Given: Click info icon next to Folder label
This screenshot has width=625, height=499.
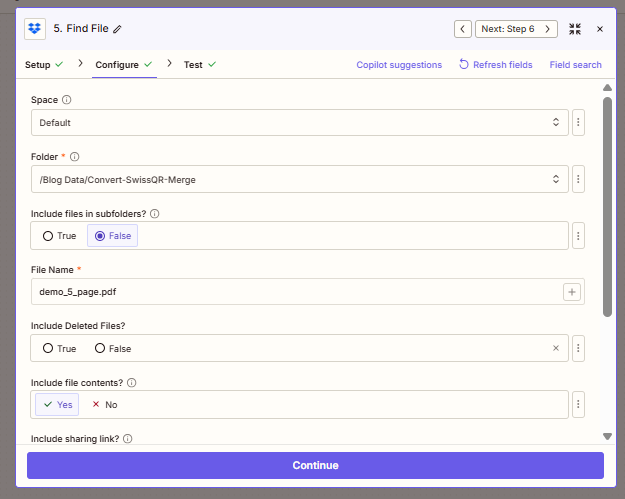Looking at the screenshot, I should 75,157.
